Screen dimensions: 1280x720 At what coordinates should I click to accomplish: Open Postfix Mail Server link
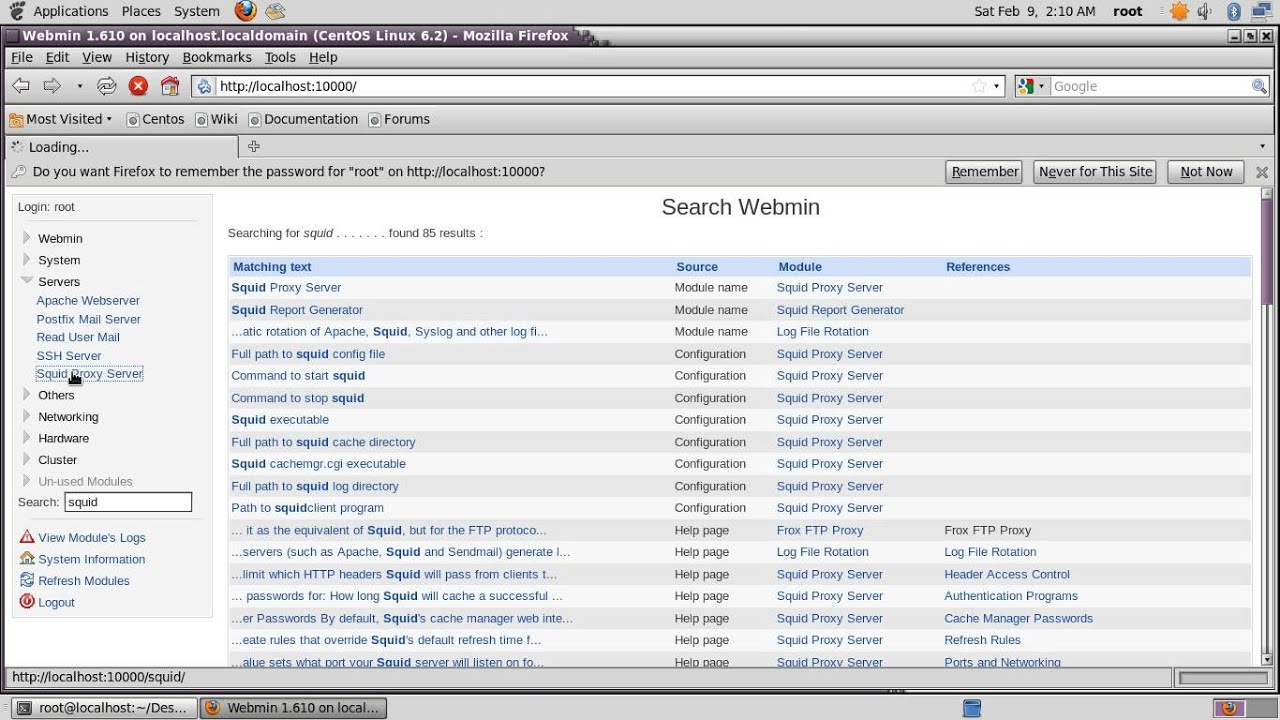coord(89,319)
